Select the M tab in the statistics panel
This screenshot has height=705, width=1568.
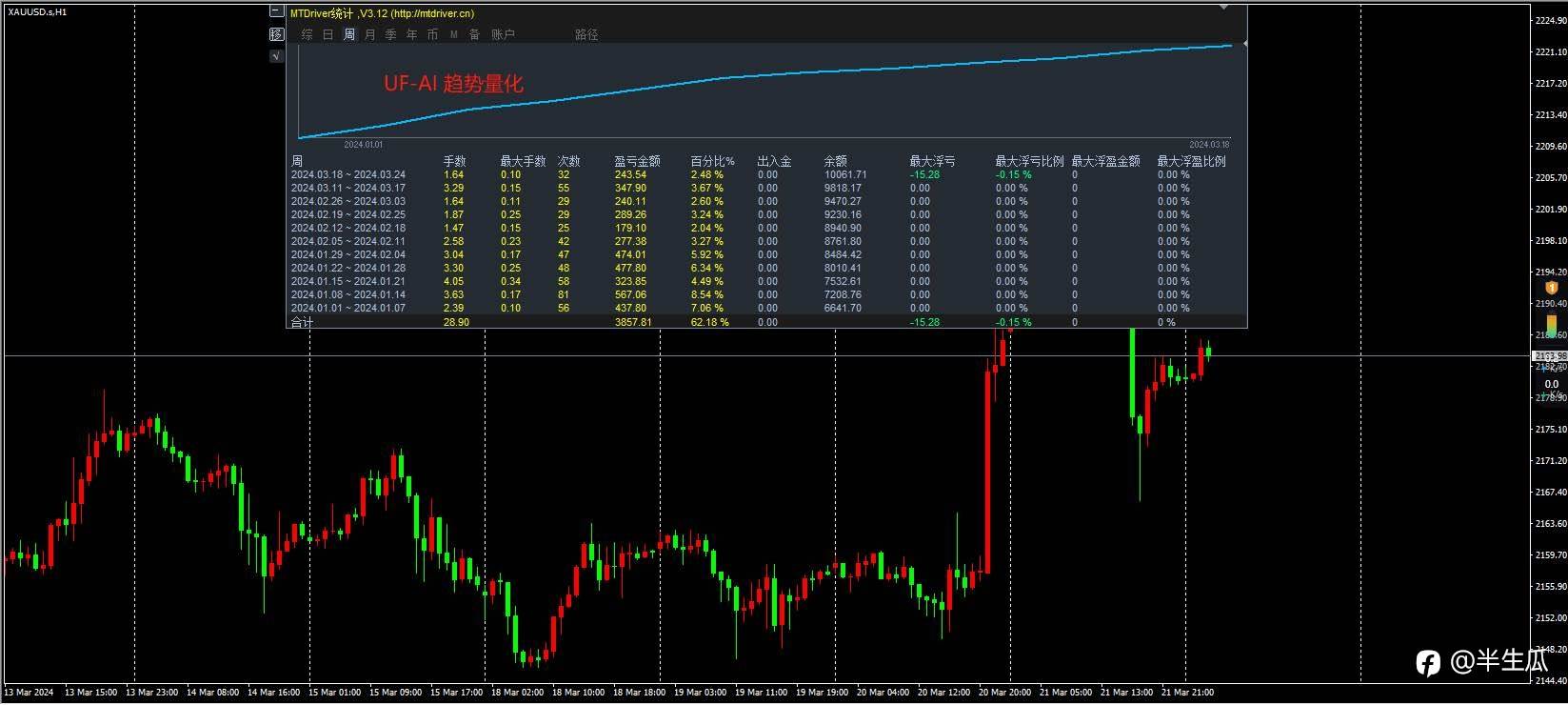click(x=454, y=34)
